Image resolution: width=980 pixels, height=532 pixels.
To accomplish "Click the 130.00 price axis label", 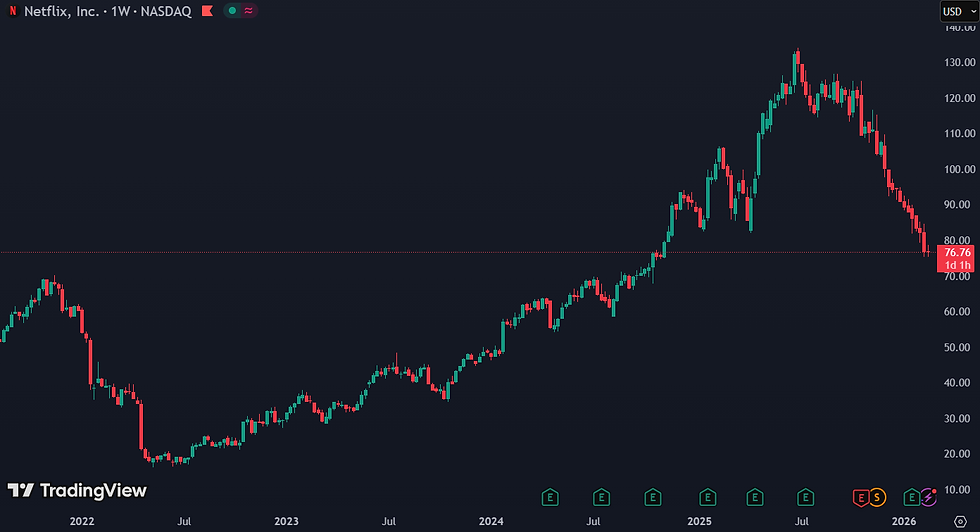I will coord(959,62).
